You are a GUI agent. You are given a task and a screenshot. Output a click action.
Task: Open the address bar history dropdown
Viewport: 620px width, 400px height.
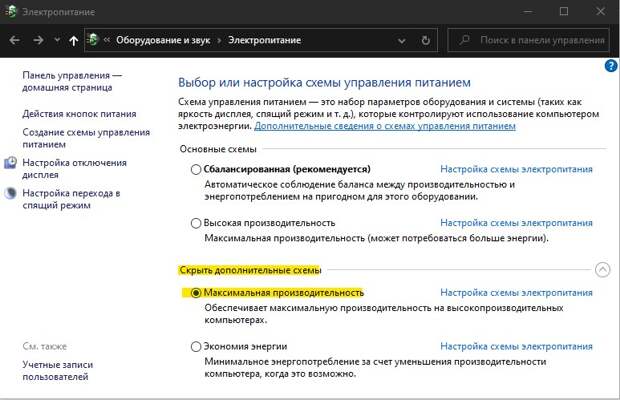pyautogui.click(x=402, y=41)
